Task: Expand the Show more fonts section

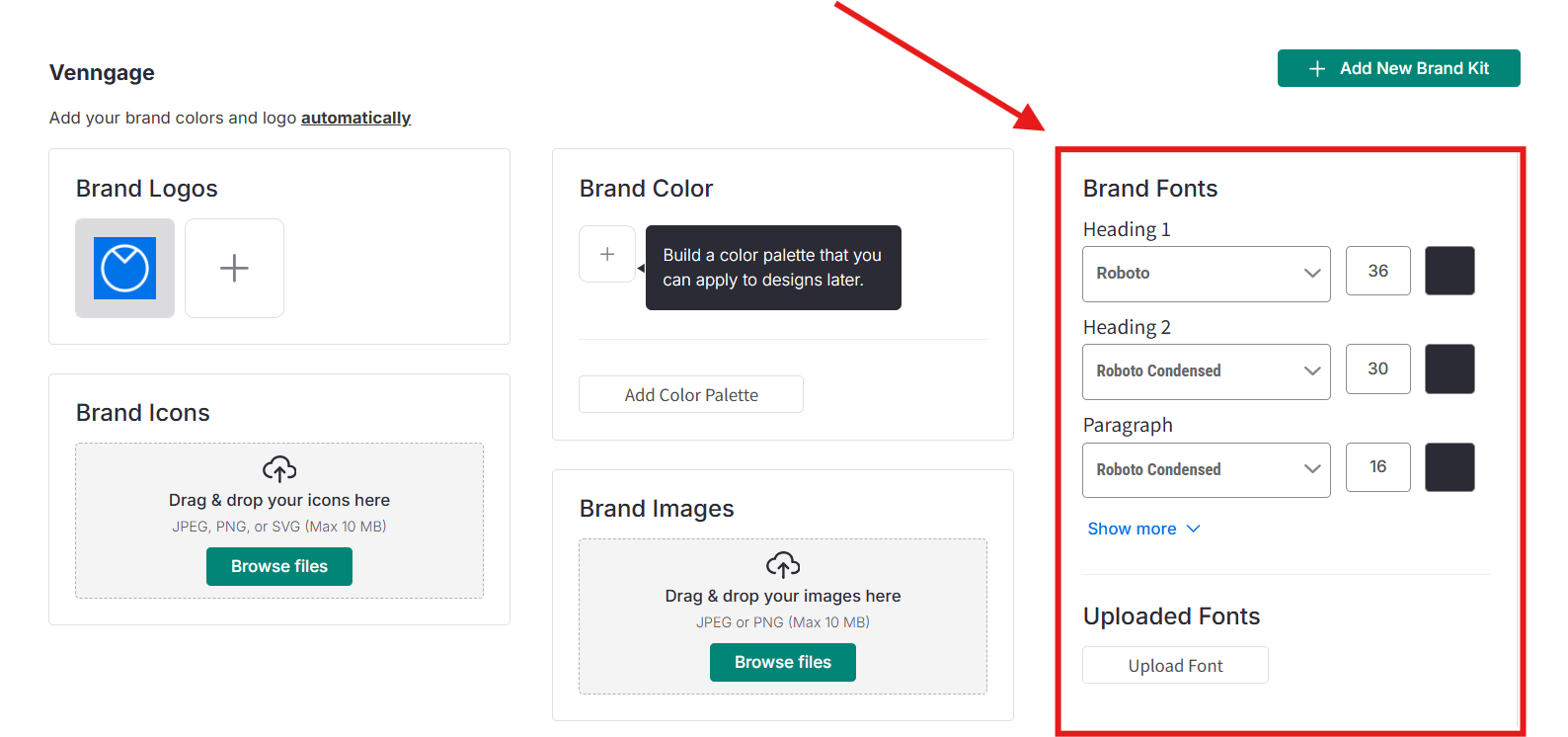Action: click(1143, 529)
